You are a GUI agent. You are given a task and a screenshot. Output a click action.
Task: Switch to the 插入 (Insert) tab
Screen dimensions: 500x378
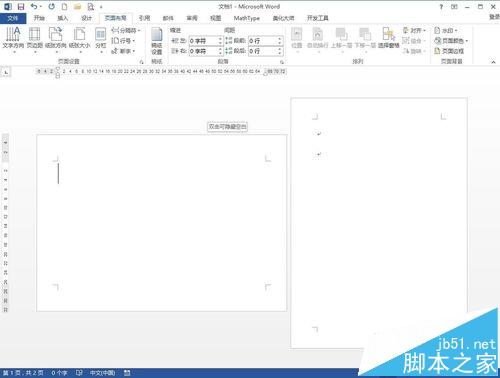(62, 18)
